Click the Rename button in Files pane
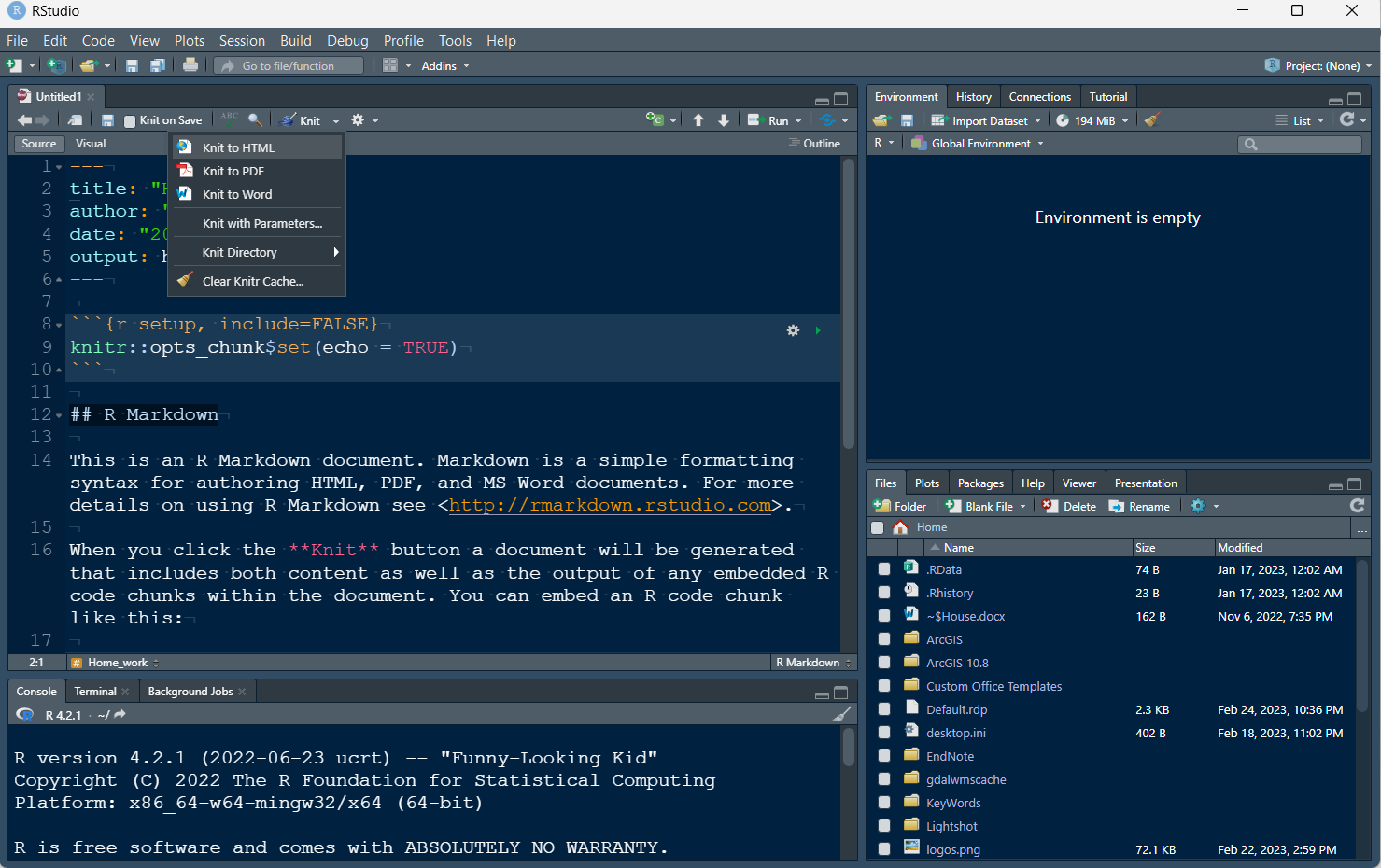The height and width of the screenshot is (868, 1381). (1139, 506)
